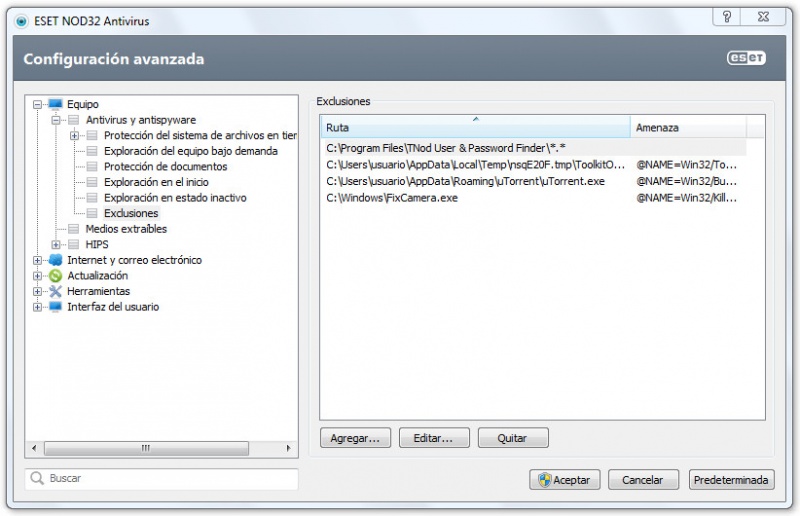Select the uTorrent.exe exclusion row
Screen dimensions: 800x516
pyautogui.click(x=535, y=181)
